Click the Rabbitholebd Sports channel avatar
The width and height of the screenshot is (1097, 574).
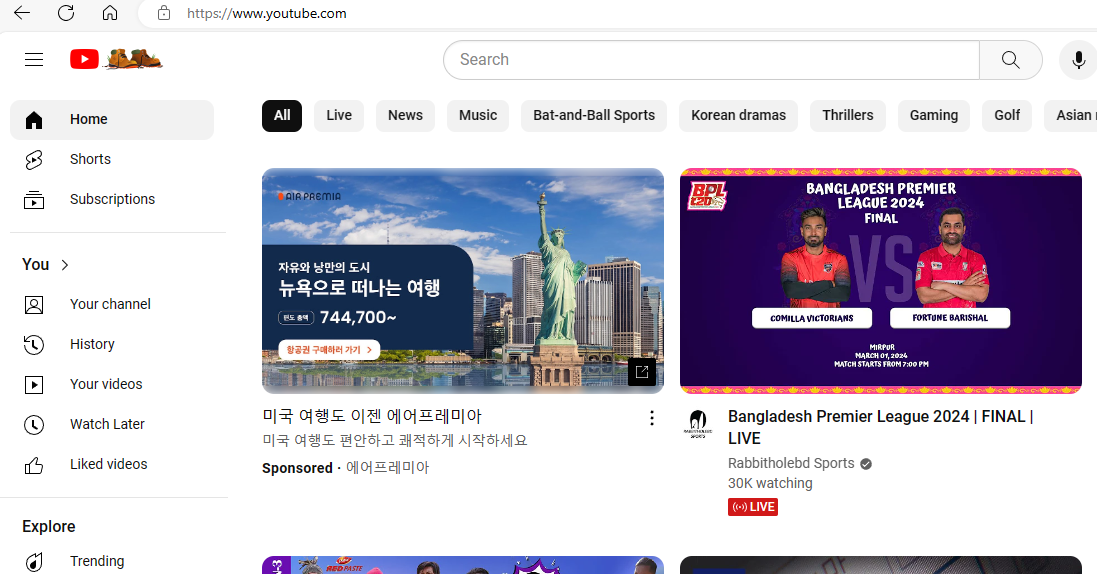click(x=698, y=424)
